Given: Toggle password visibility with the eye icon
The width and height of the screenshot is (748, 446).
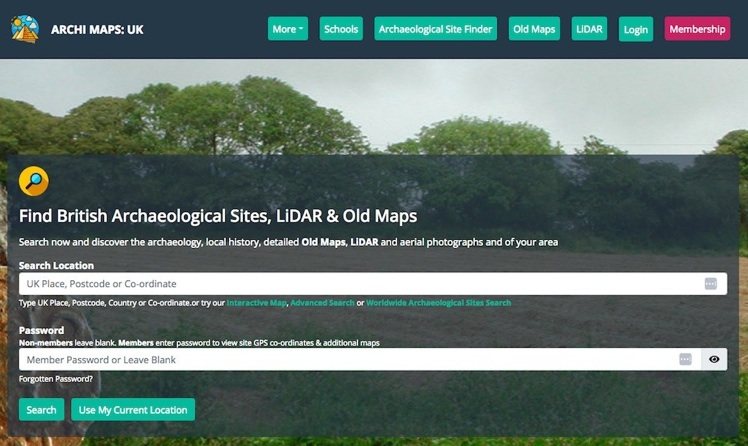Looking at the screenshot, I should [x=714, y=359].
